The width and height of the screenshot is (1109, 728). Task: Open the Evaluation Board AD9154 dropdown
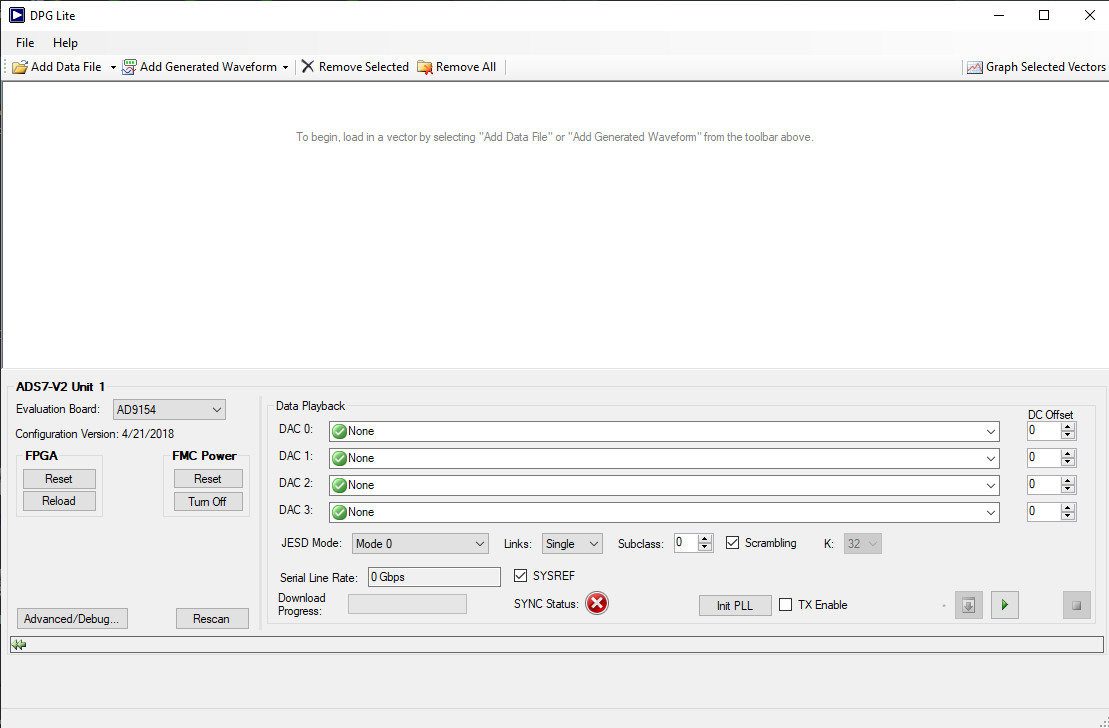pyautogui.click(x=169, y=410)
